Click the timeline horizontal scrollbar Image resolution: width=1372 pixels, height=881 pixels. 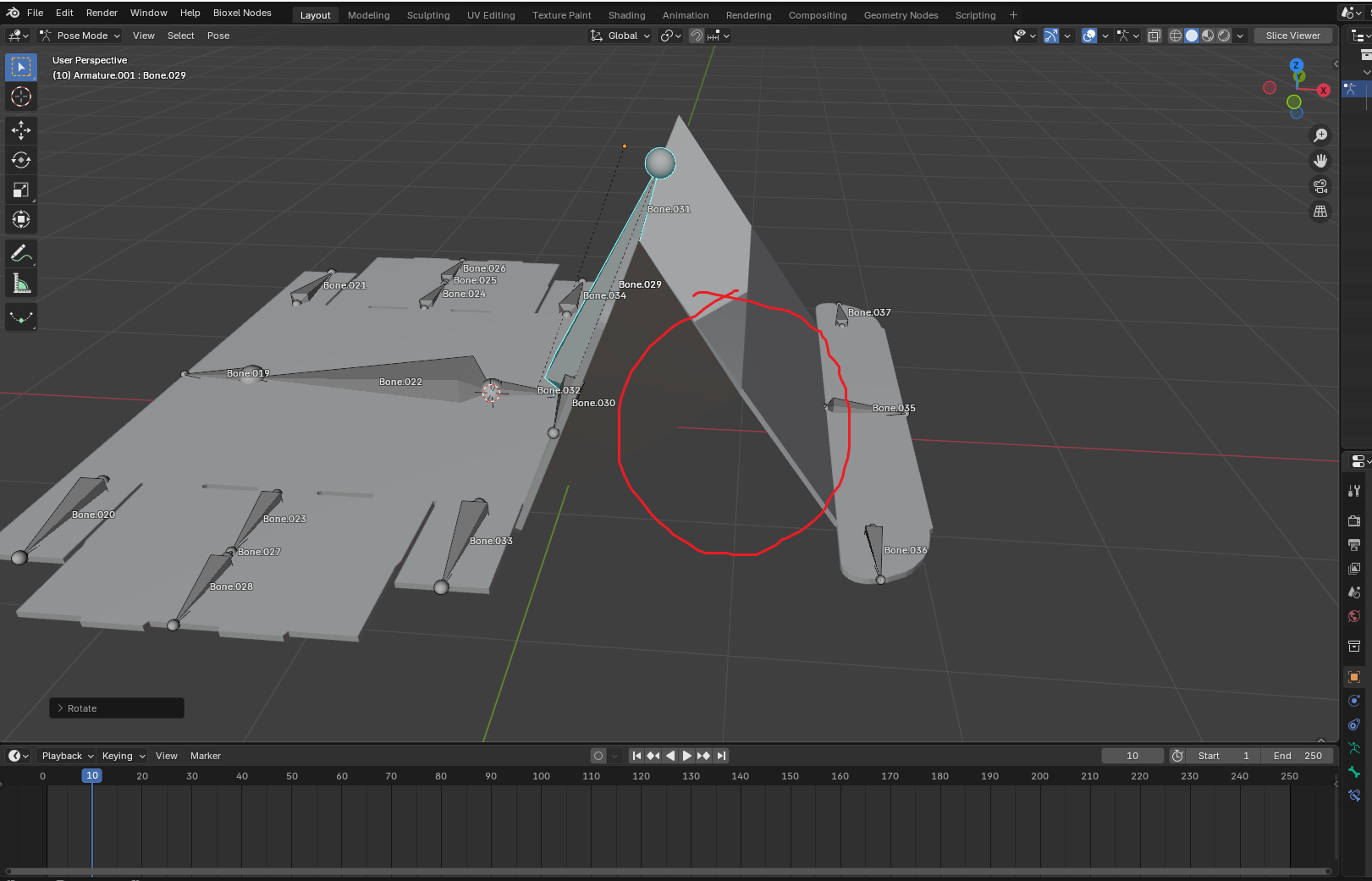pyautogui.click(x=667, y=871)
